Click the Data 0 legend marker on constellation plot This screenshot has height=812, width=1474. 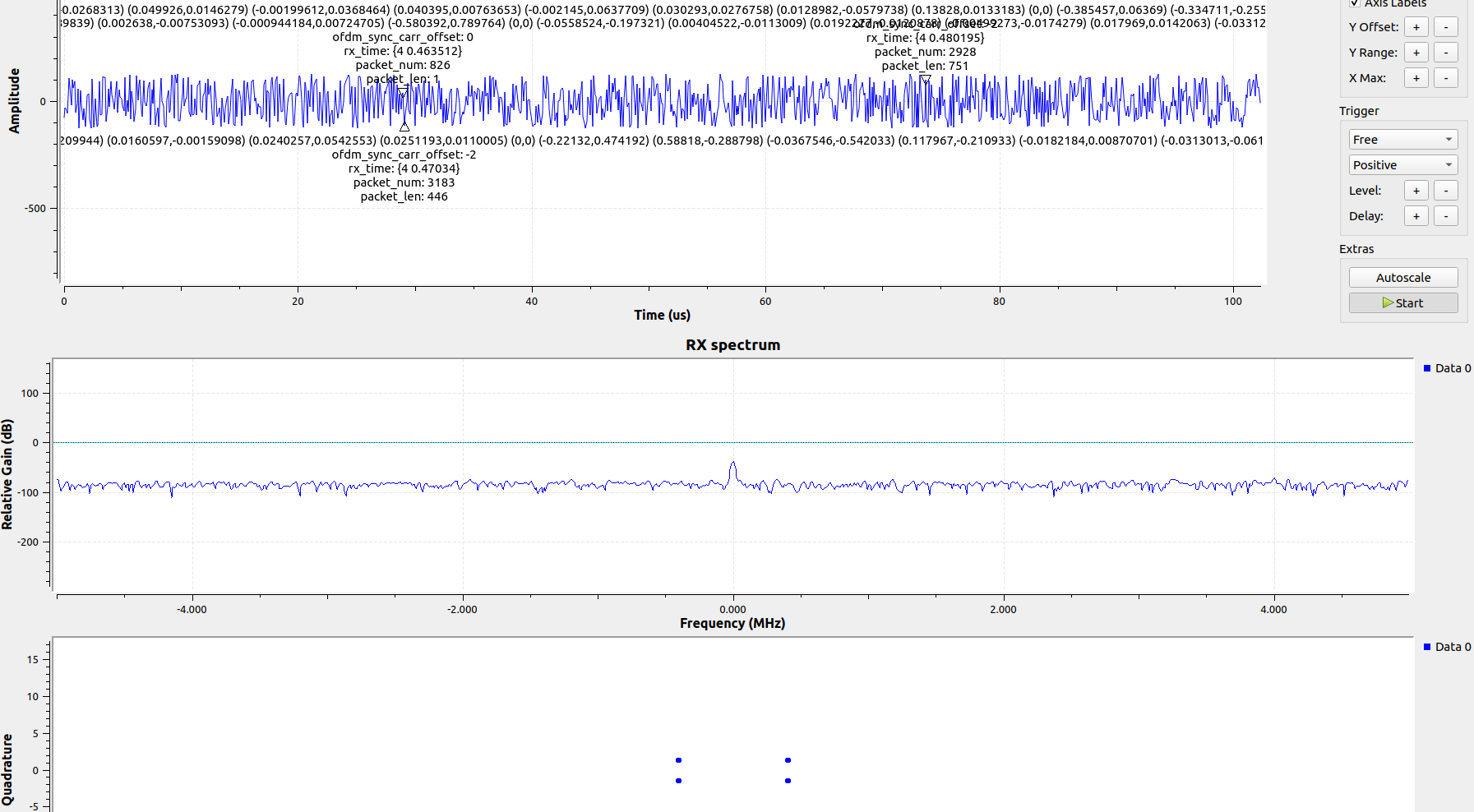[1428, 647]
